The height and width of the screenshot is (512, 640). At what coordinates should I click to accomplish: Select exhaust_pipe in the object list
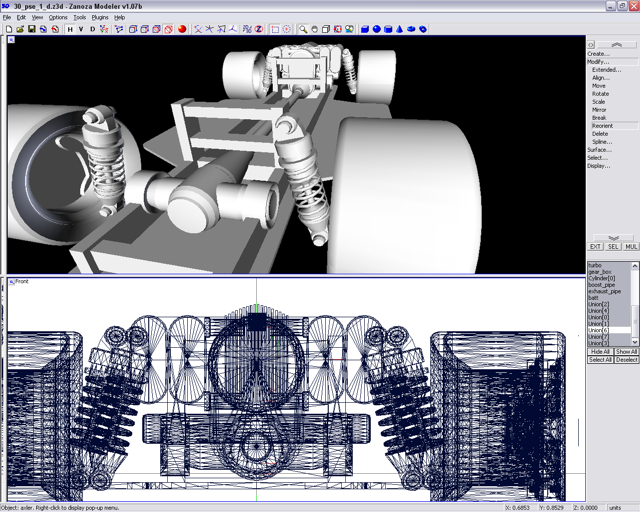click(605, 291)
